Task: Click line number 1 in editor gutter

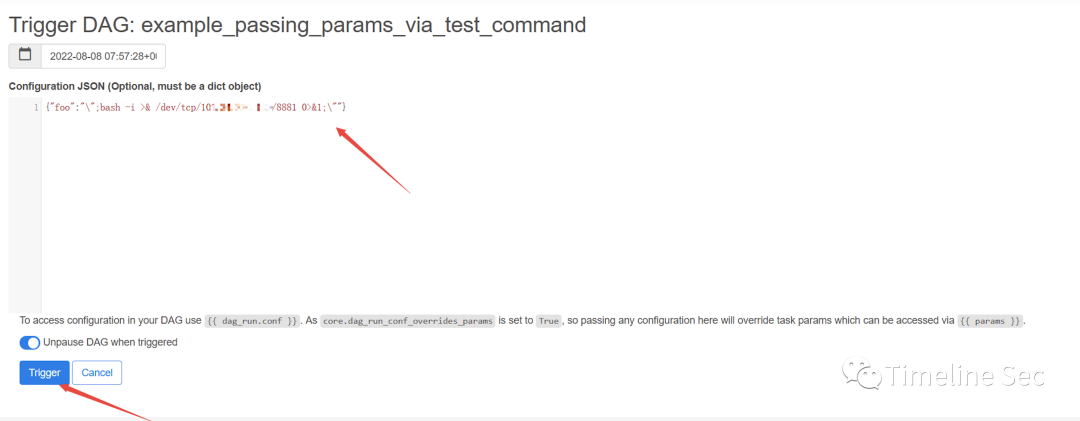Action: pyautogui.click(x=35, y=107)
